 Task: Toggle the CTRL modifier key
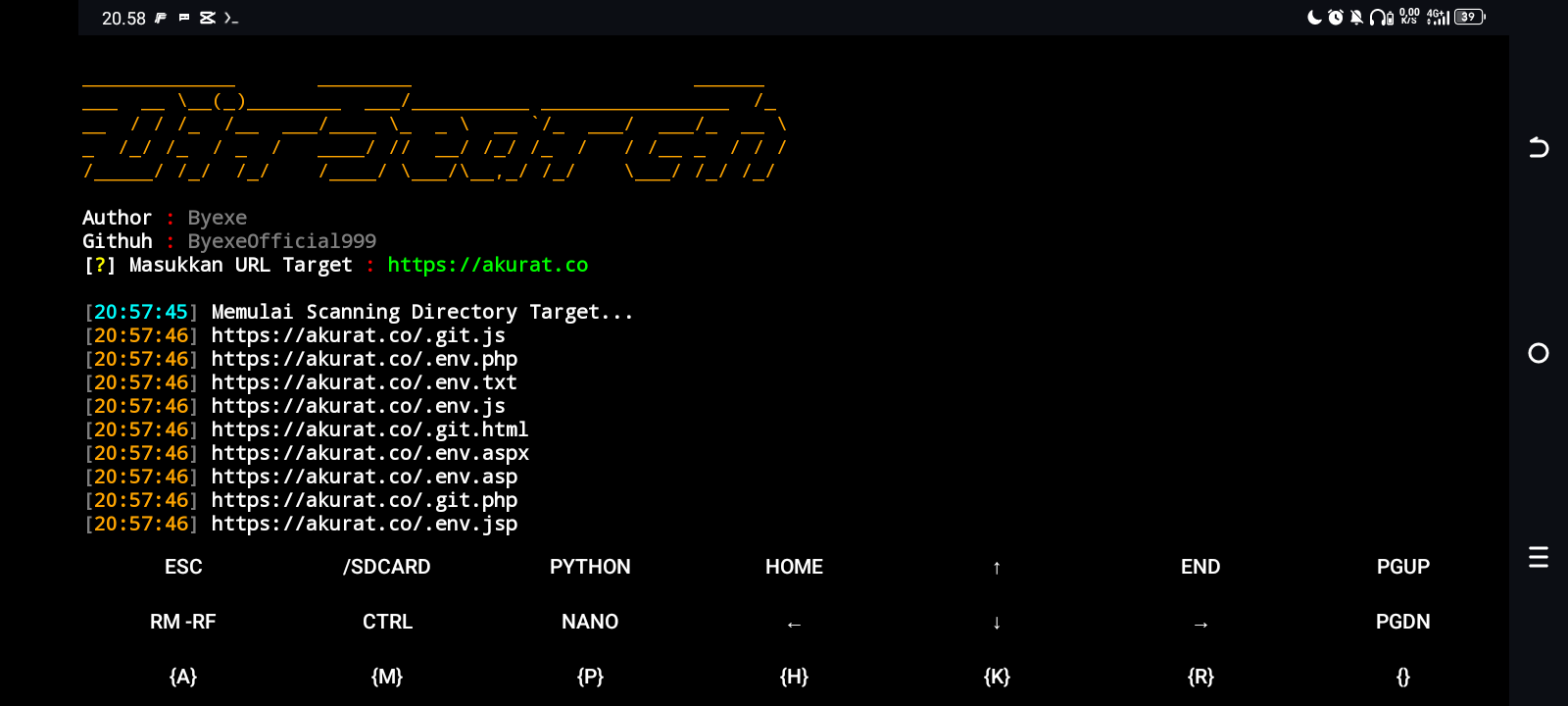point(387,622)
